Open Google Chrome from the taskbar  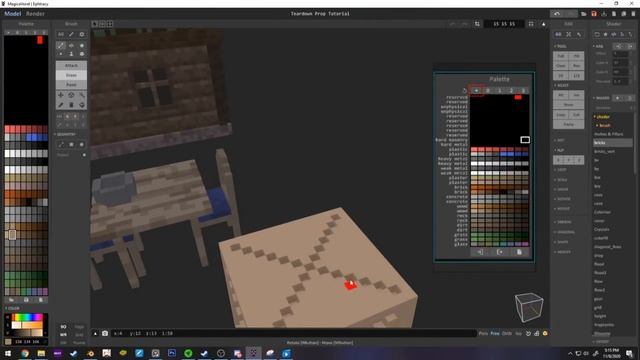[25, 353]
